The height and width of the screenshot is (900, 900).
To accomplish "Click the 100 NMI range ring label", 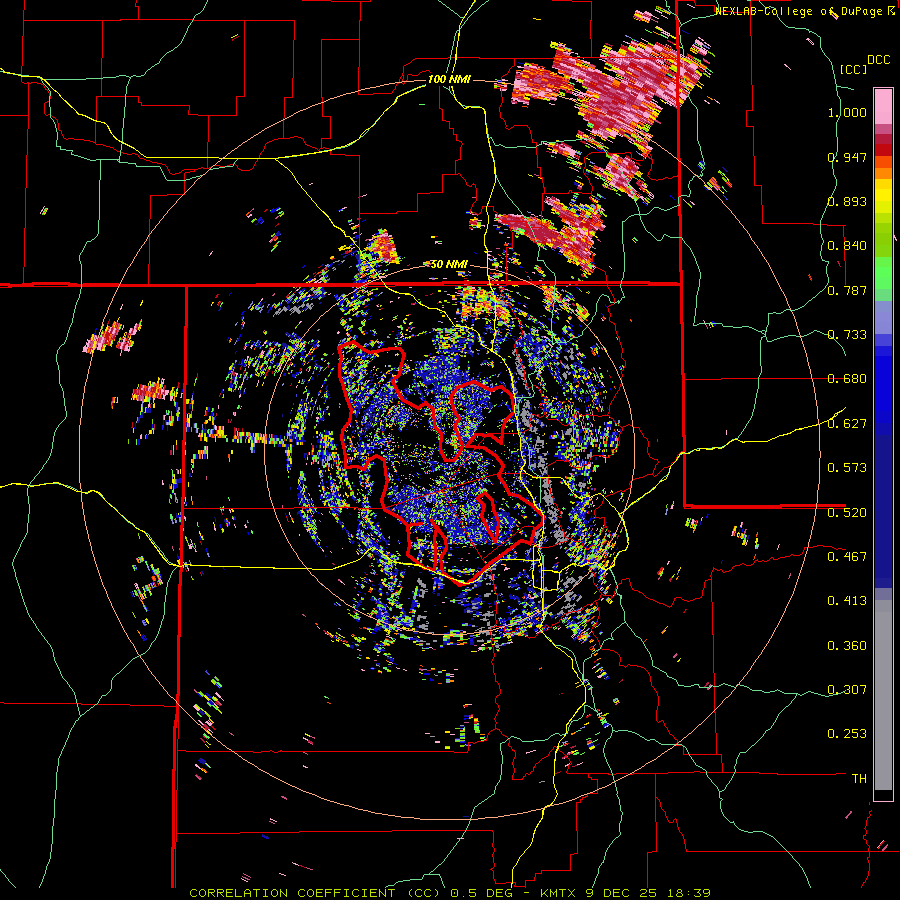I will [448, 79].
